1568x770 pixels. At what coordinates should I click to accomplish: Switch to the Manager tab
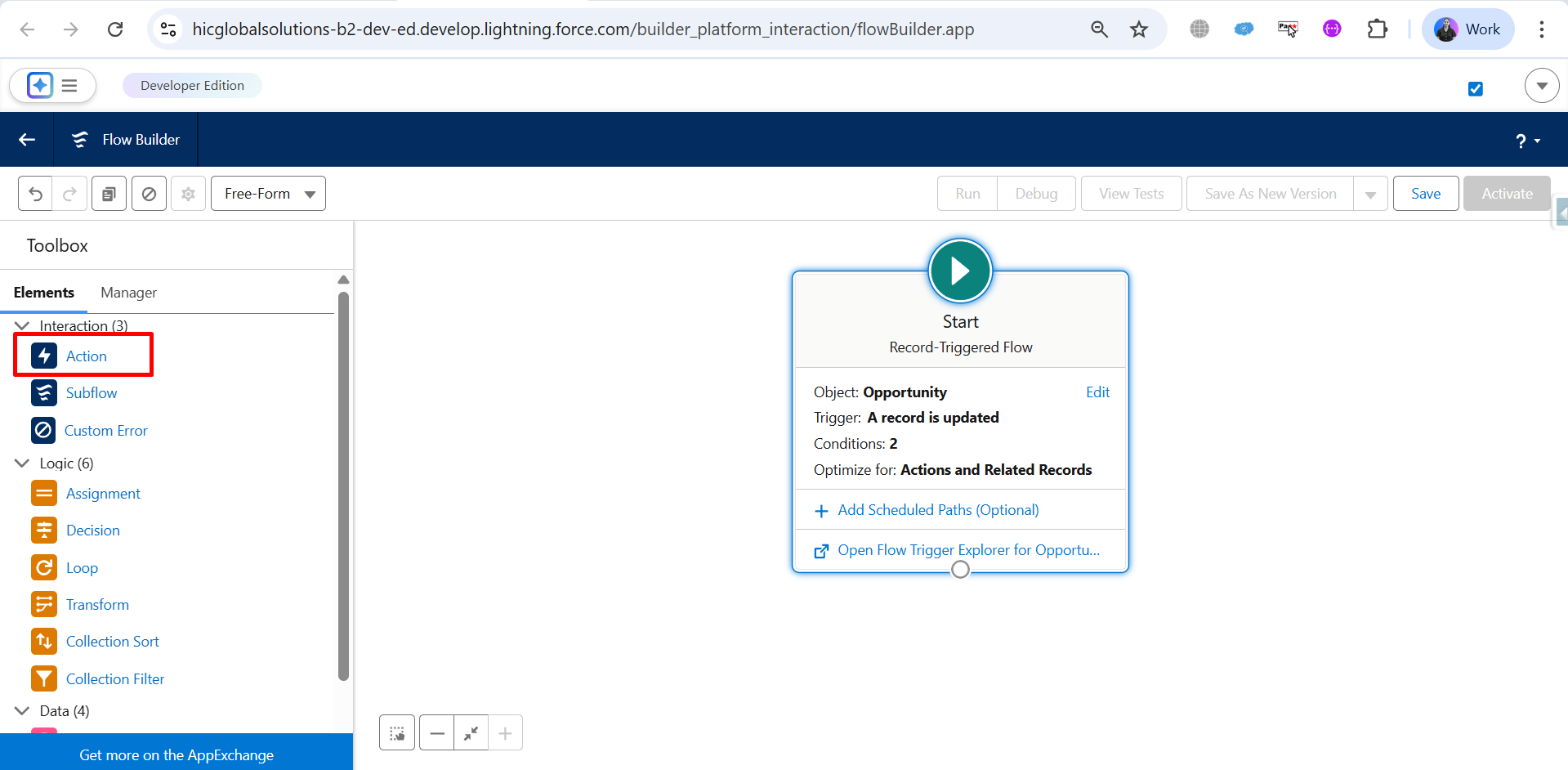[128, 293]
